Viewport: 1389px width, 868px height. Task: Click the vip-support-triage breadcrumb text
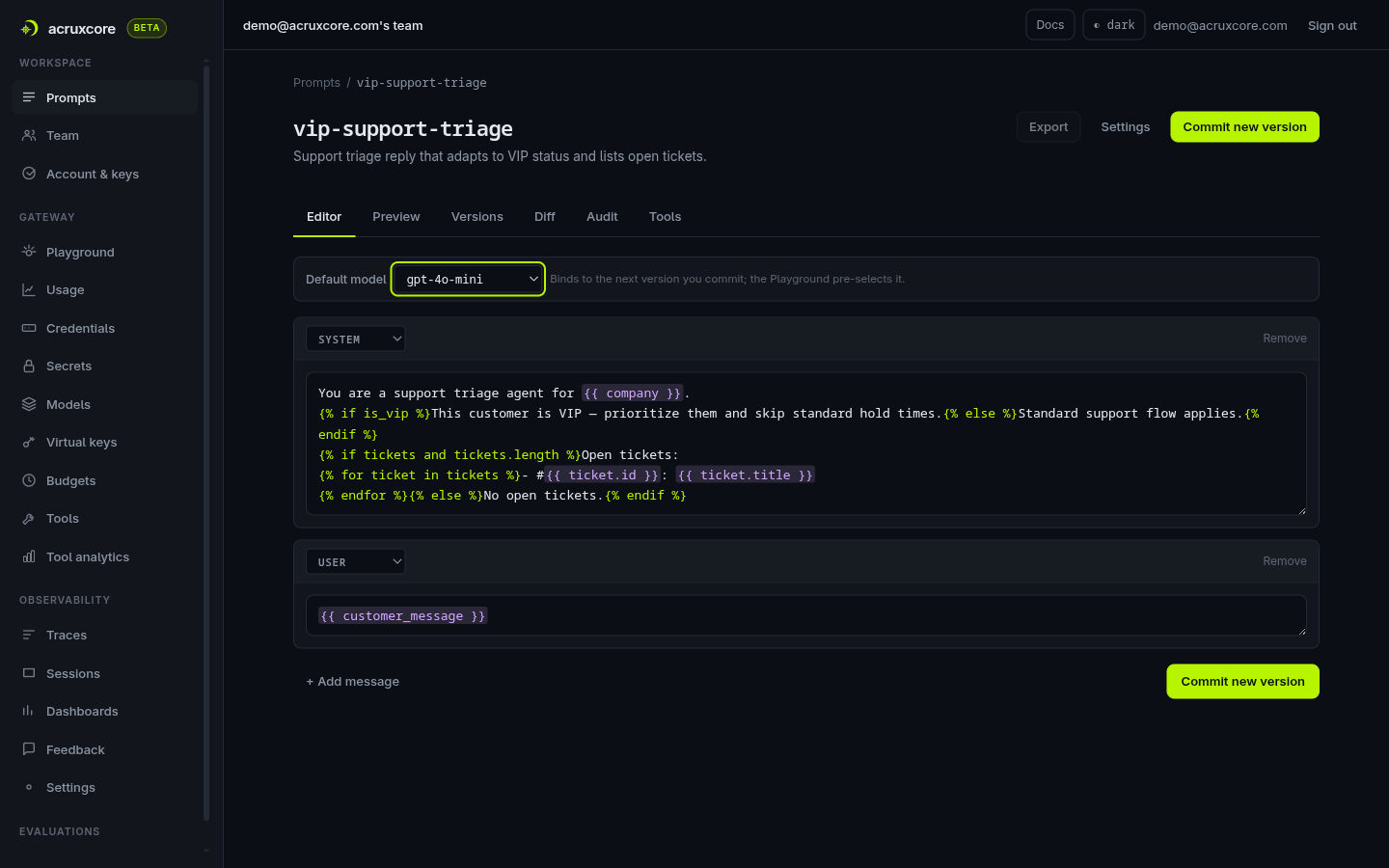(422, 83)
